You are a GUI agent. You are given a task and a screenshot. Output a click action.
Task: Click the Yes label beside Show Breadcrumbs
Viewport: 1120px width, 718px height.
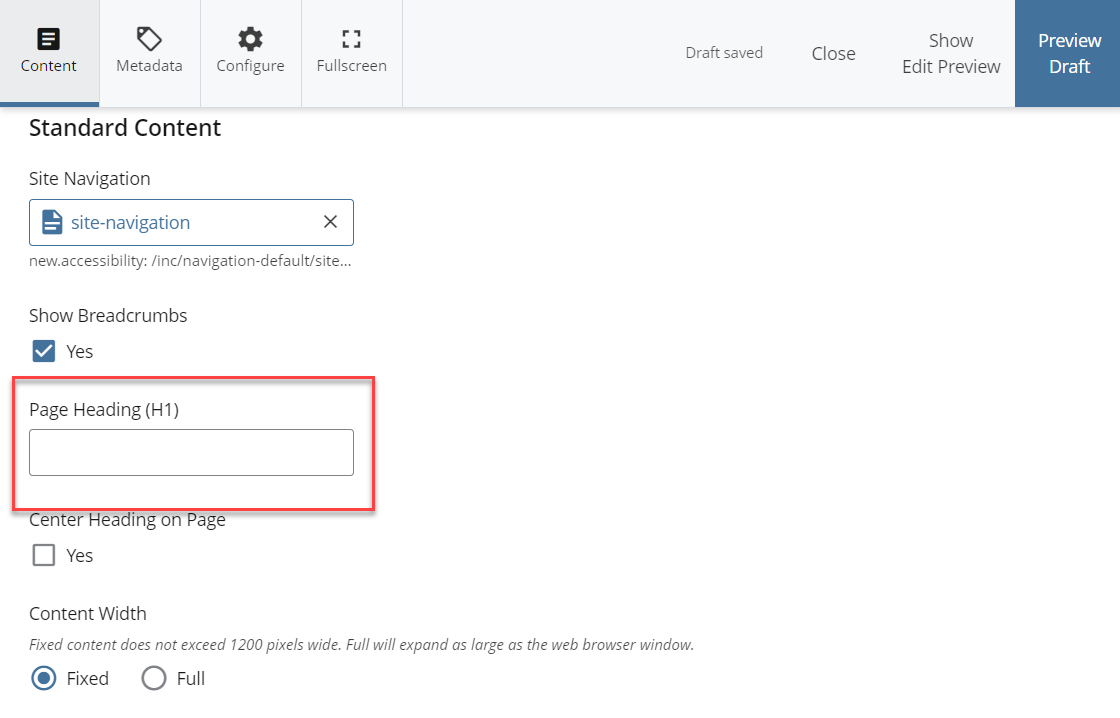pos(80,352)
